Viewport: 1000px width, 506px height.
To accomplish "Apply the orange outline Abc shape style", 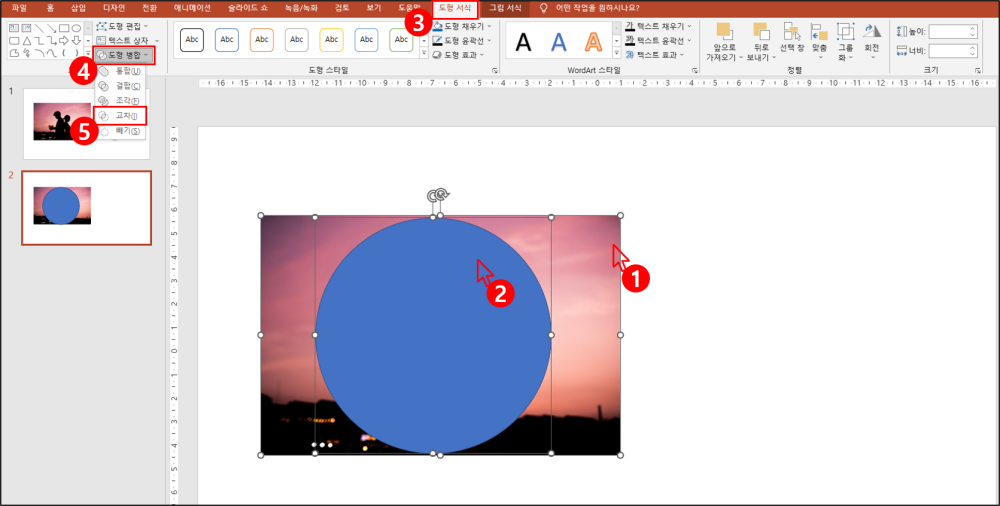I will point(261,40).
